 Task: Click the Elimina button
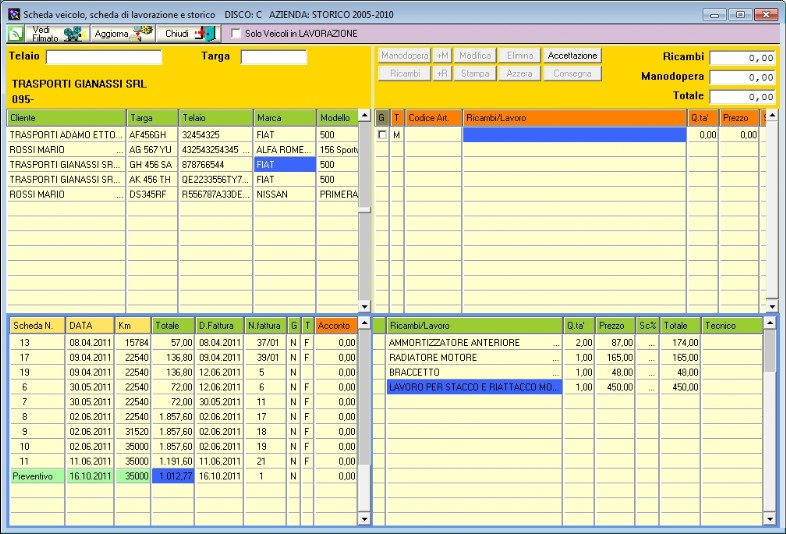point(520,56)
